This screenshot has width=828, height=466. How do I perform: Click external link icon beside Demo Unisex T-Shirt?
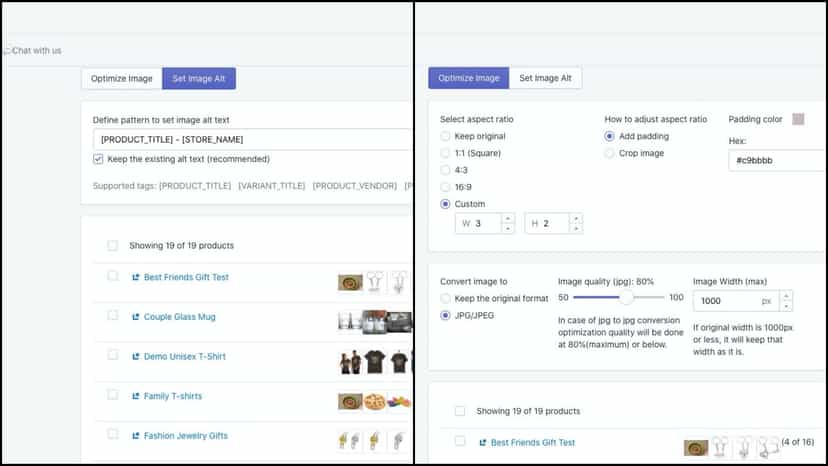[x=135, y=357]
